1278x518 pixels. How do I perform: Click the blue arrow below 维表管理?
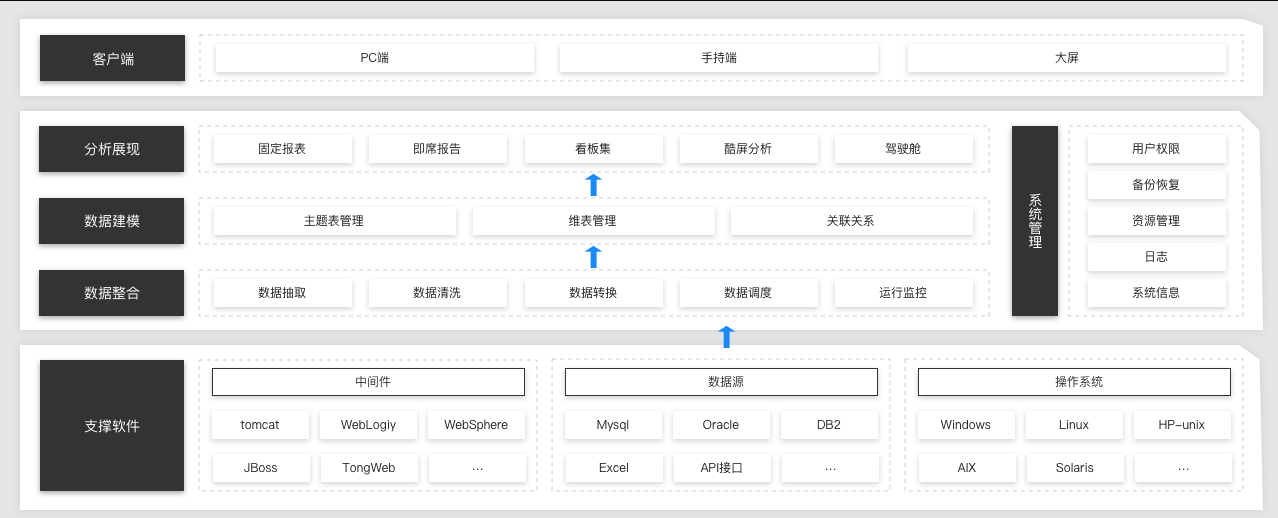pyautogui.click(x=593, y=257)
